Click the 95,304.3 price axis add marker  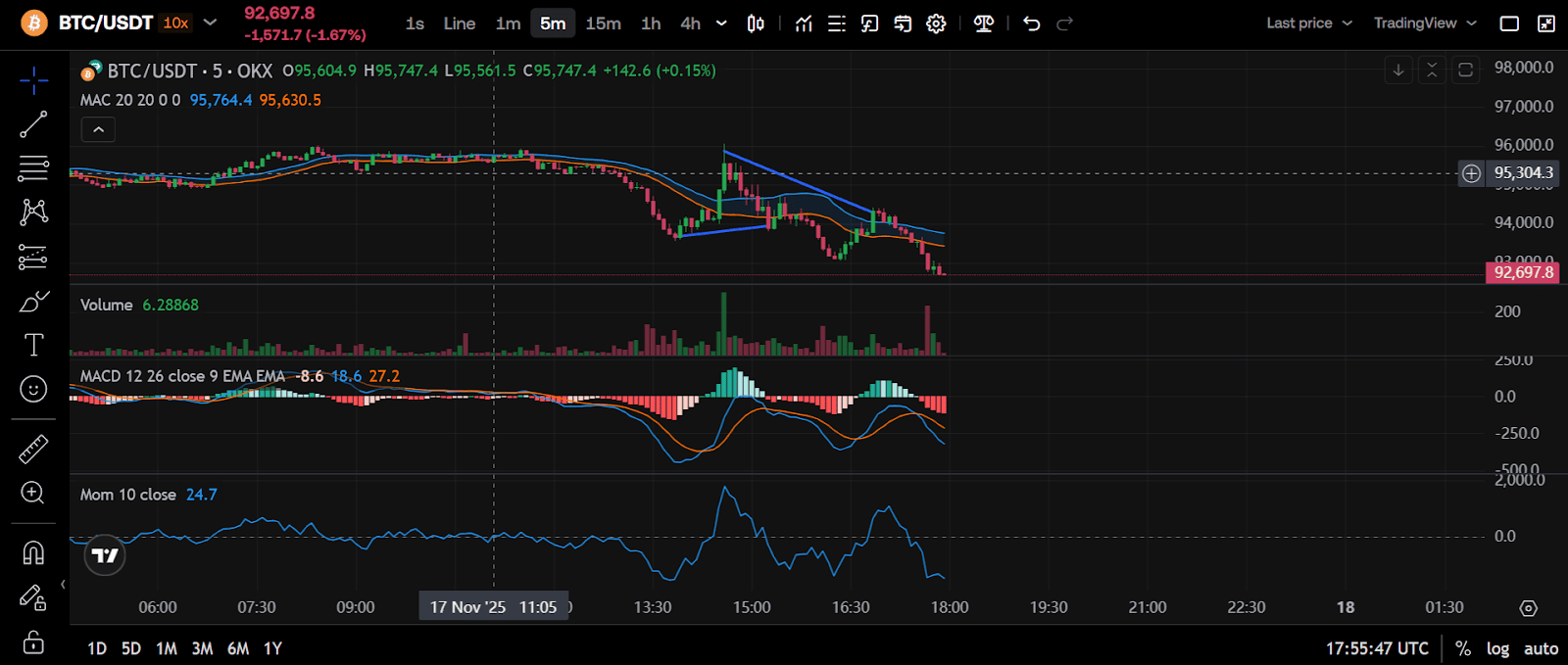pyautogui.click(x=1471, y=173)
